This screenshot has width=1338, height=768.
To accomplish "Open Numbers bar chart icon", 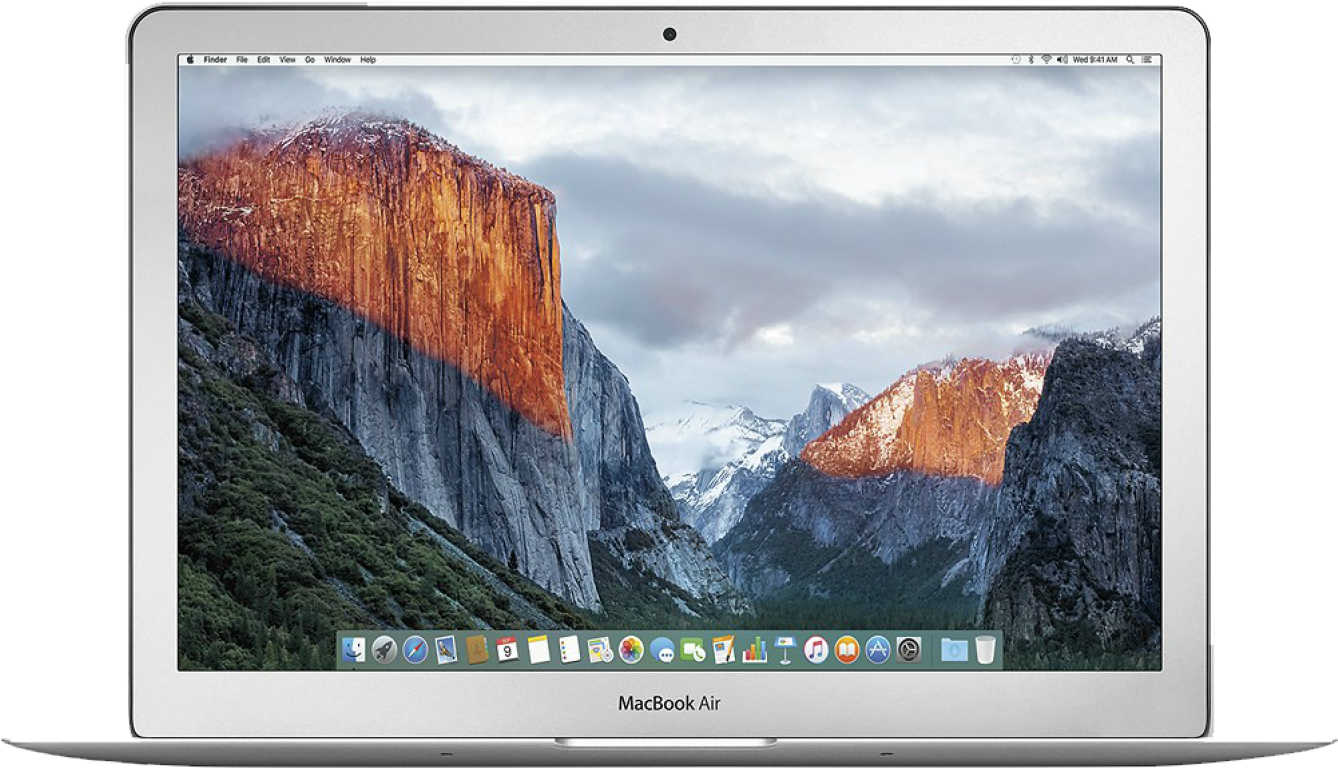I will click(x=754, y=650).
